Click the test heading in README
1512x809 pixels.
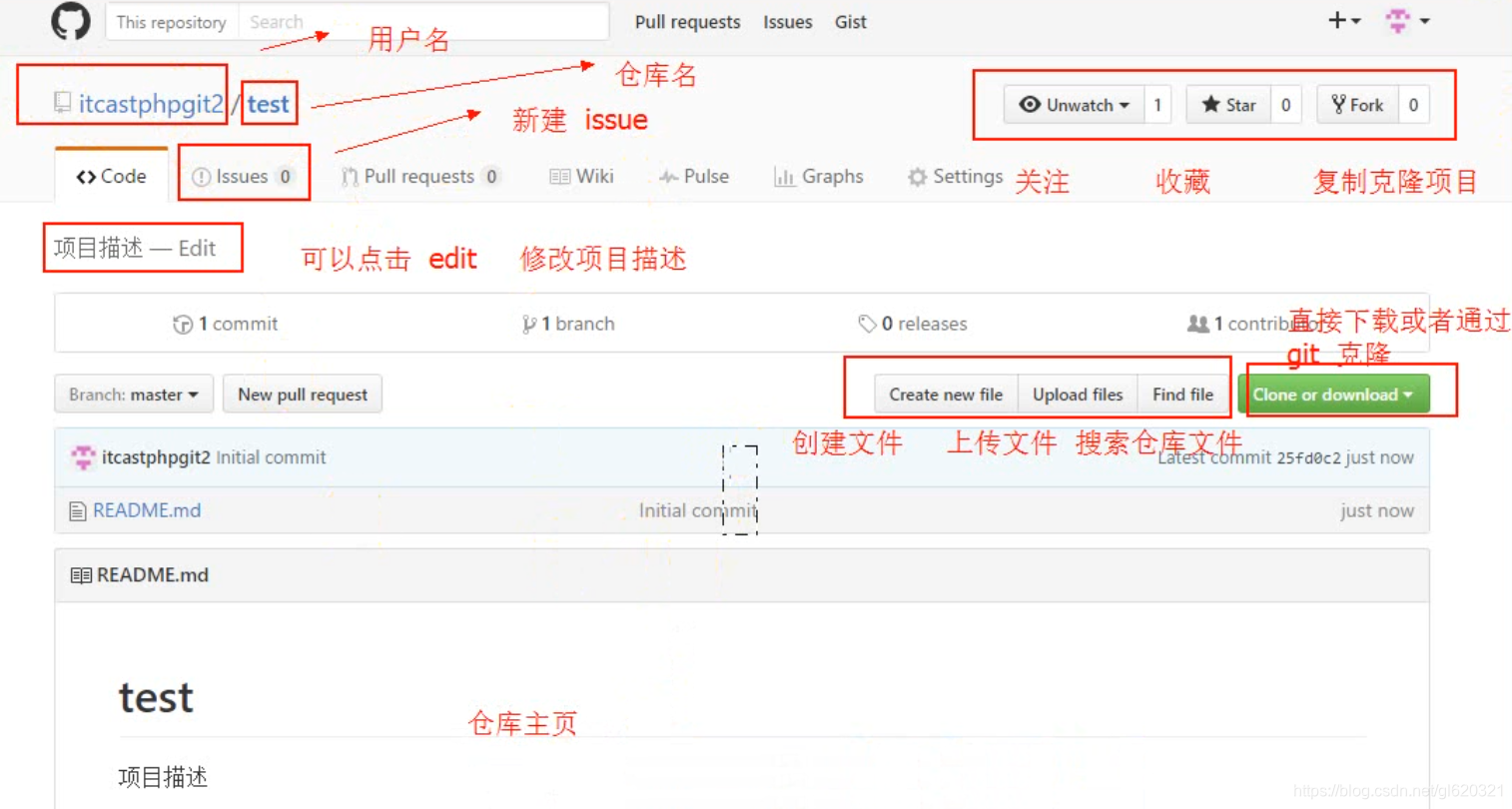(x=156, y=697)
